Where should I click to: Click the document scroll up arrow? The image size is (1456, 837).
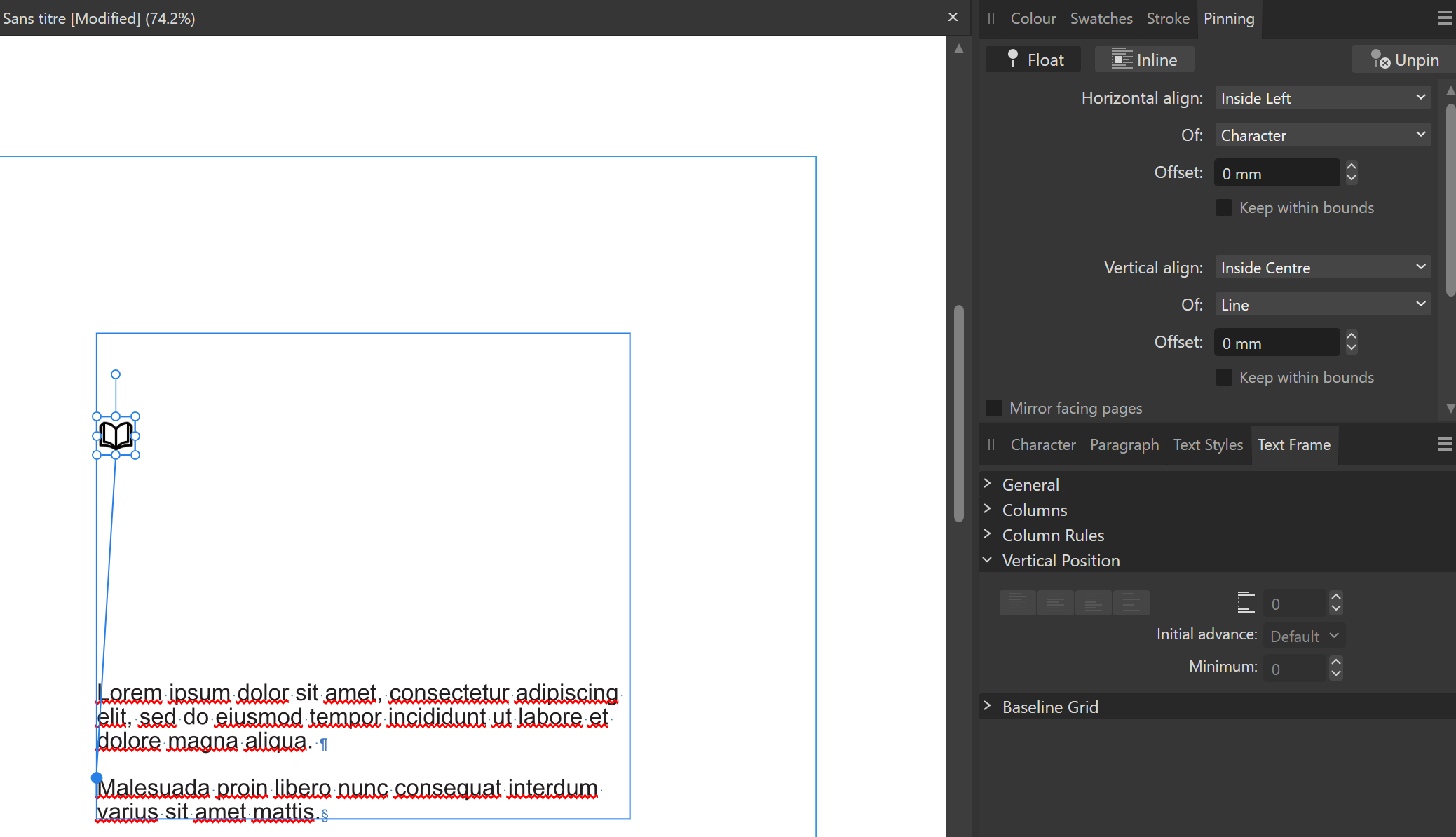[959, 49]
